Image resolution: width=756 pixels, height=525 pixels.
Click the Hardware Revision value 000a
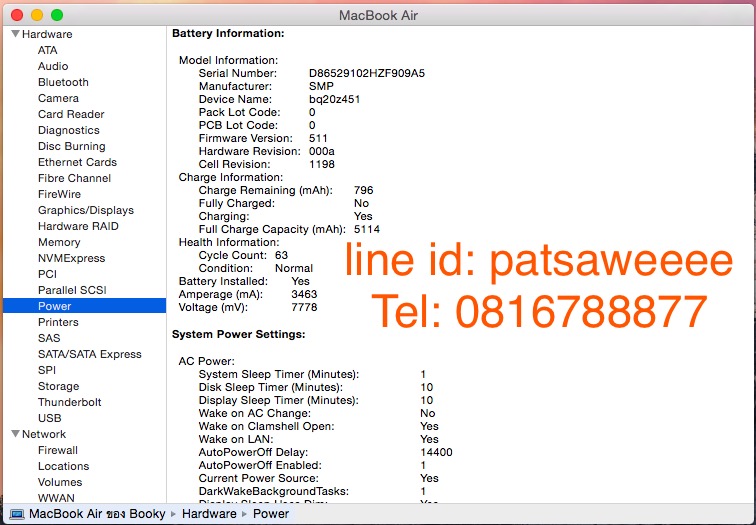point(322,151)
